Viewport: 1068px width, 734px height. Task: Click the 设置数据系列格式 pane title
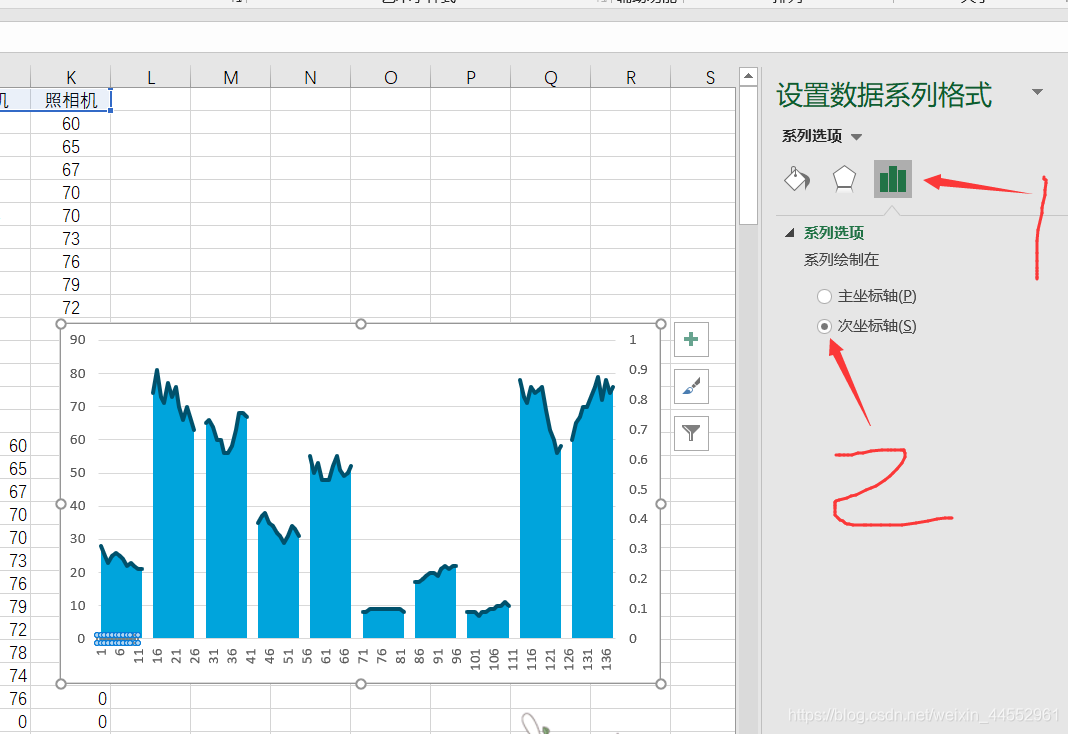(884, 95)
